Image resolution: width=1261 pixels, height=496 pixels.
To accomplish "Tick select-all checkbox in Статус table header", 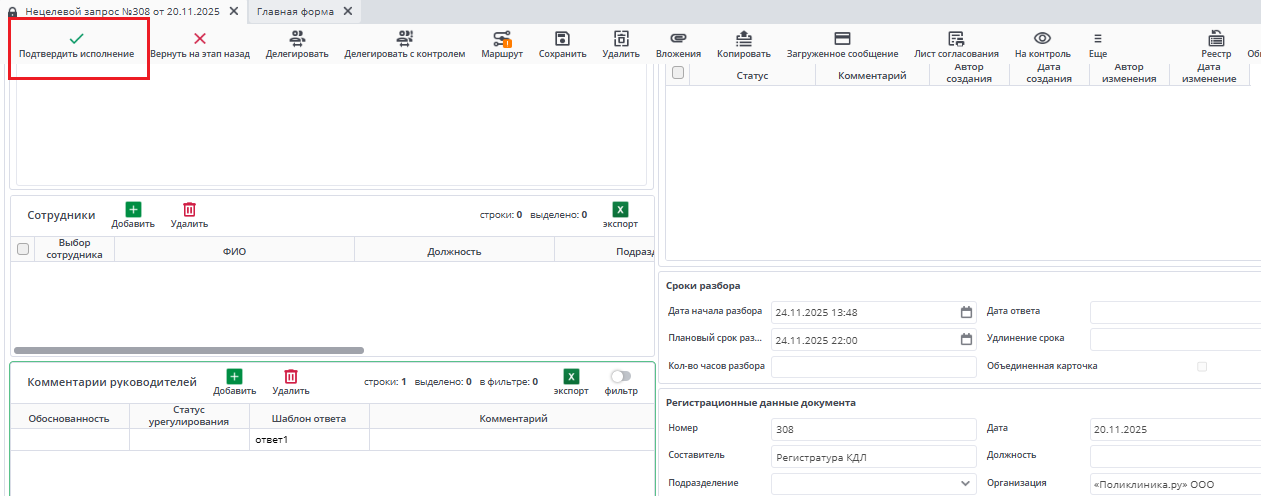I will pyautogui.click(x=678, y=72).
